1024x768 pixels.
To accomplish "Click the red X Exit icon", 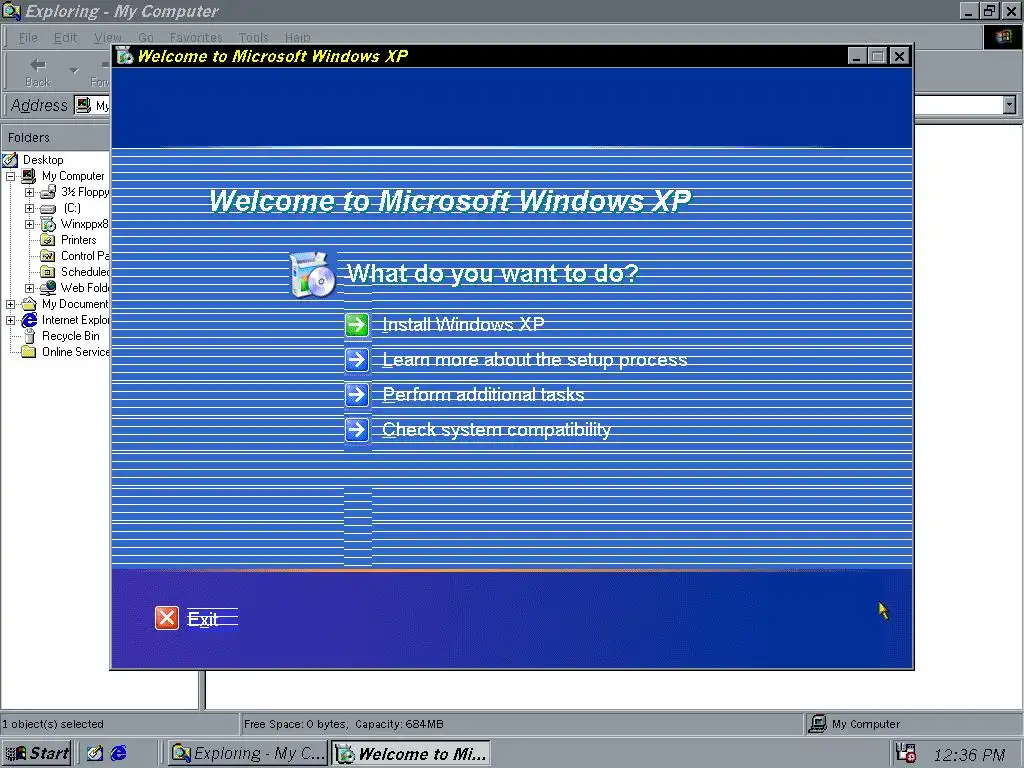I will (167, 618).
